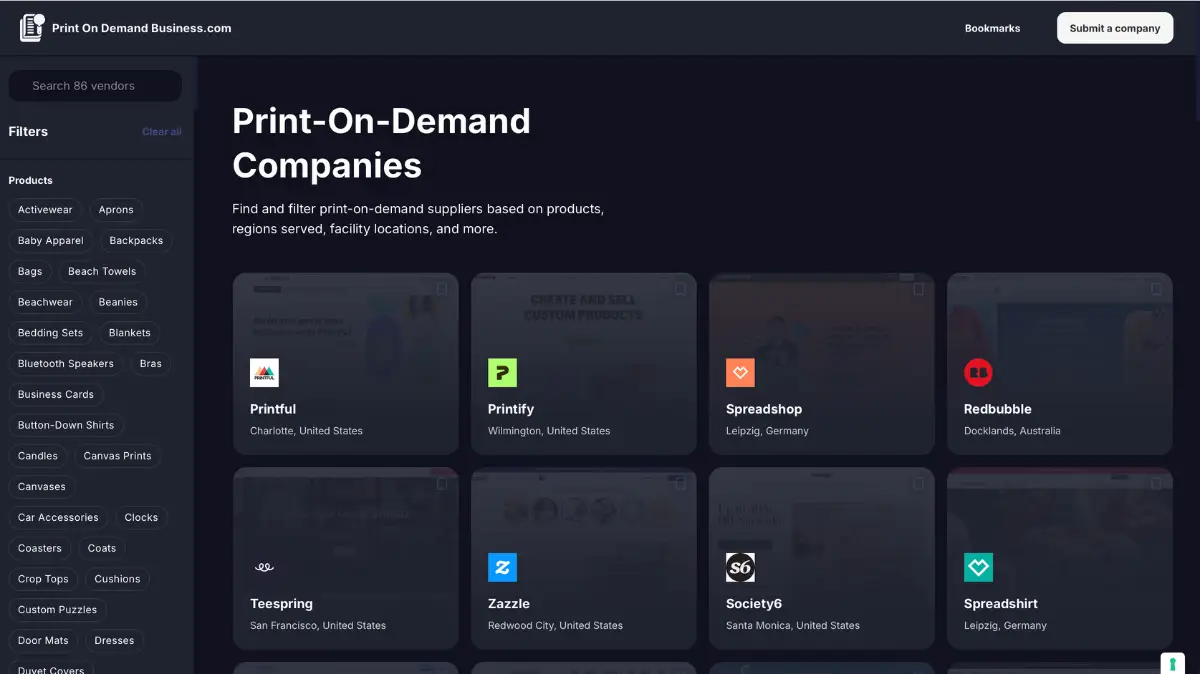Image resolution: width=1200 pixels, height=674 pixels.
Task: Clear all active filters
Action: [161, 131]
